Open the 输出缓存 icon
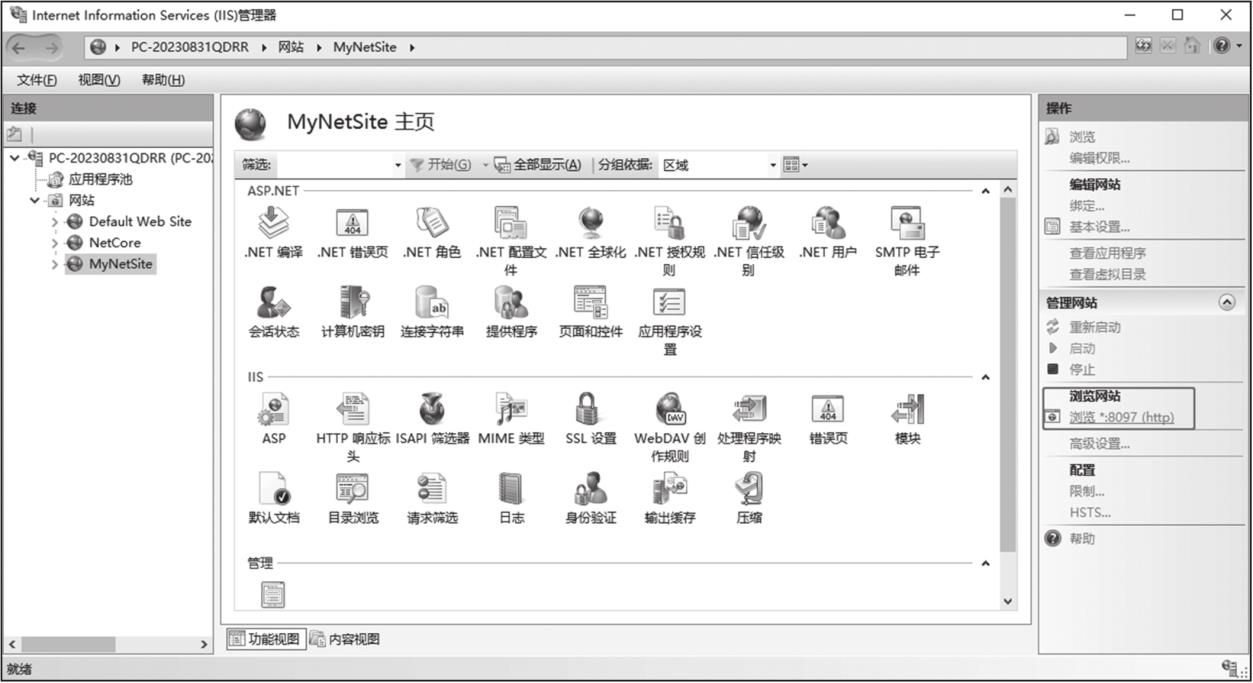This screenshot has height=683, width=1253. point(669,488)
